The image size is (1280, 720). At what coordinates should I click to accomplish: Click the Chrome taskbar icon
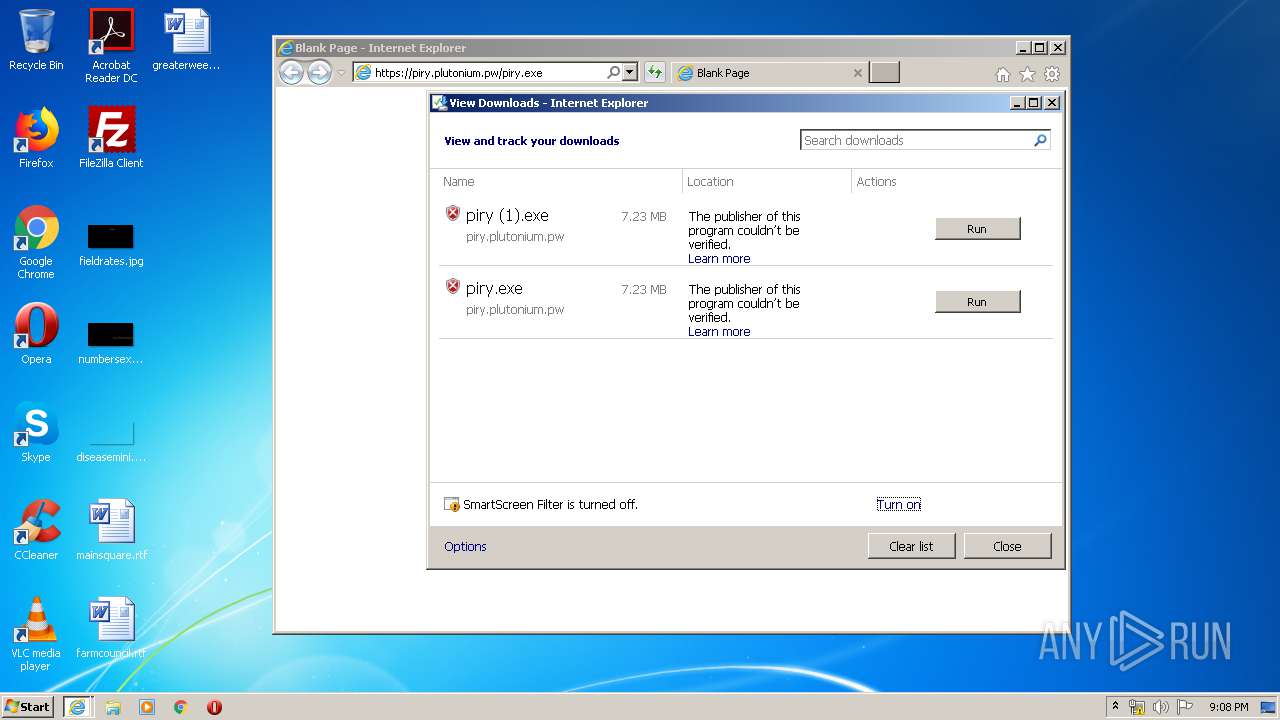(x=181, y=707)
